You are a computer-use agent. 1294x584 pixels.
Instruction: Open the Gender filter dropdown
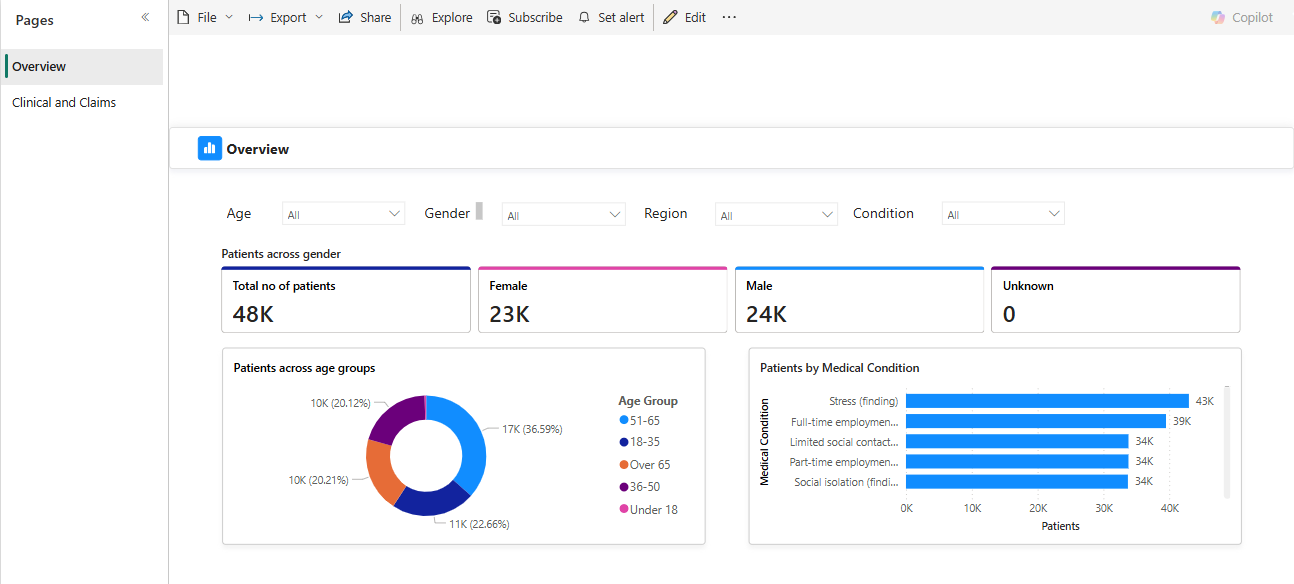tap(563, 214)
